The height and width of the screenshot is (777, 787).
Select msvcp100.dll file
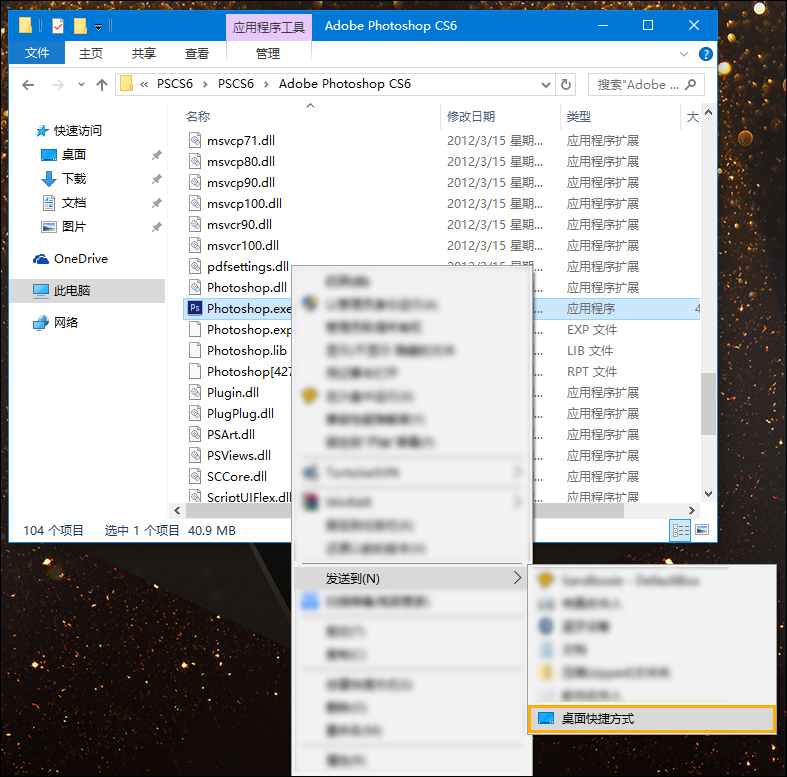(x=244, y=204)
